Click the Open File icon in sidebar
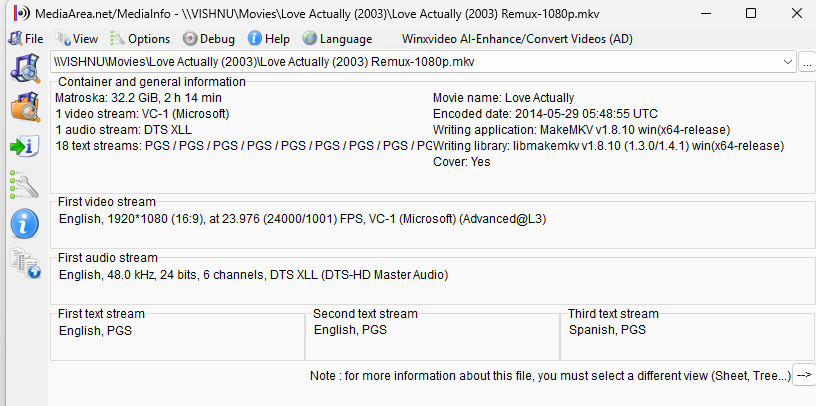This screenshot has width=816, height=406. (x=23, y=68)
